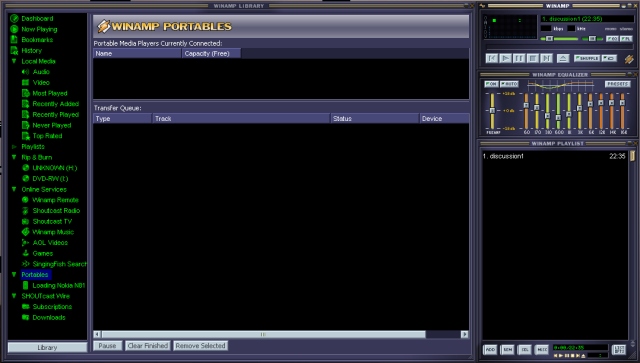Pause the transfer queue
Image resolution: width=640 pixels, height=363 pixels.
(107, 346)
